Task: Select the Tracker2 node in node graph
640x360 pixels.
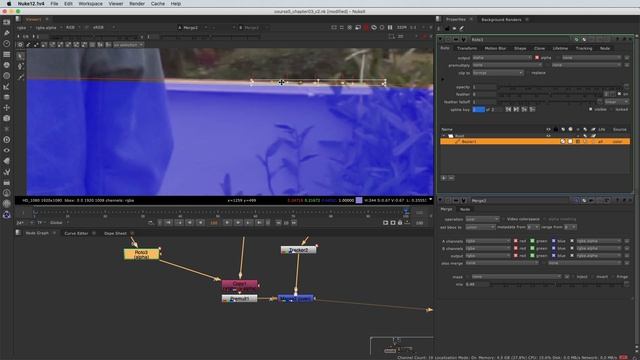Action: pyautogui.click(x=298, y=250)
